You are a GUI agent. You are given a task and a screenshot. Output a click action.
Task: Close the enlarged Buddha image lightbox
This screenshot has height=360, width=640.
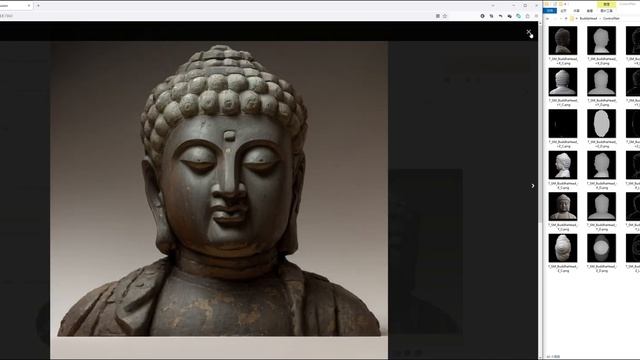tap(529, 32)
